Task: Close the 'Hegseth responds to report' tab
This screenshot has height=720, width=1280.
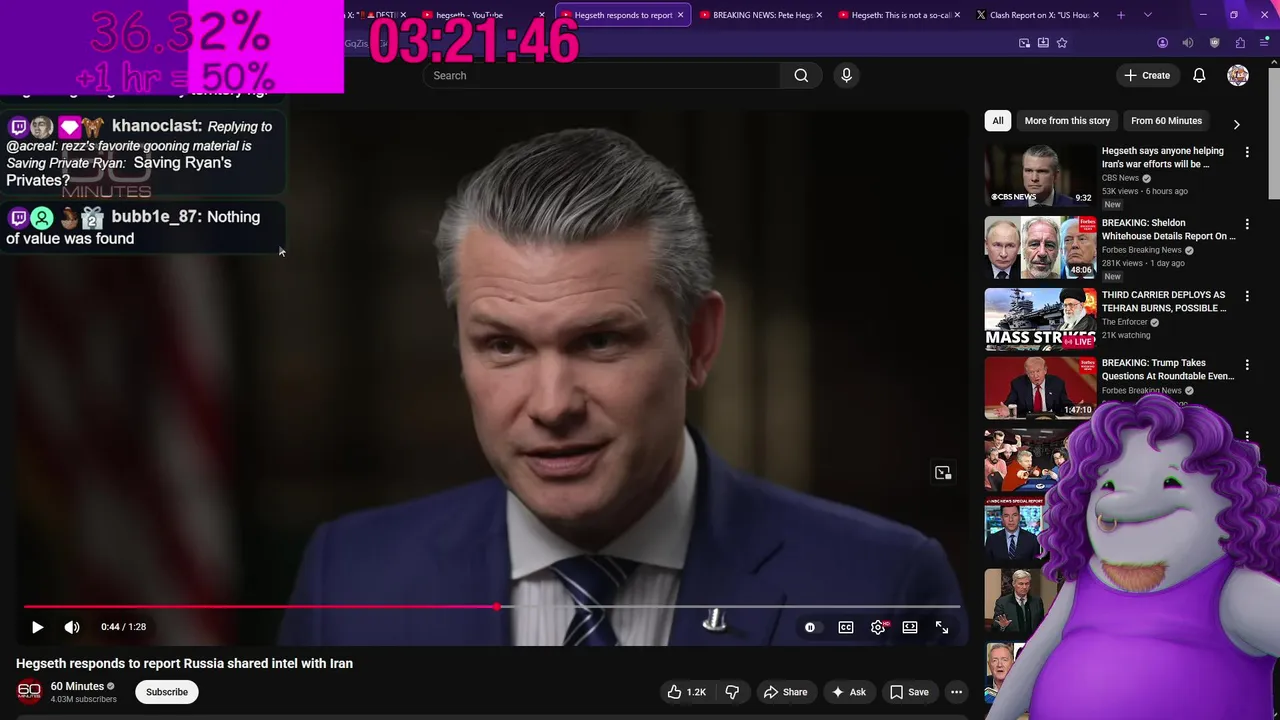Action: 681,15
